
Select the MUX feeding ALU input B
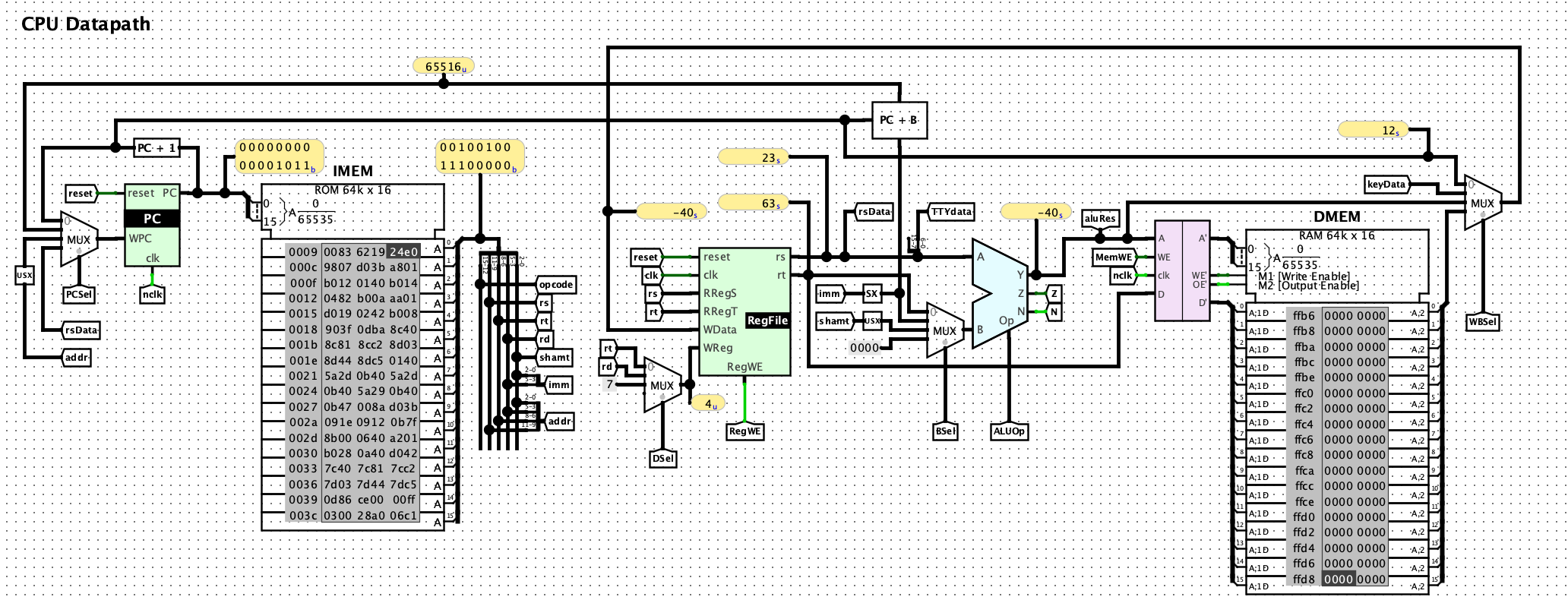pos(945,330)
